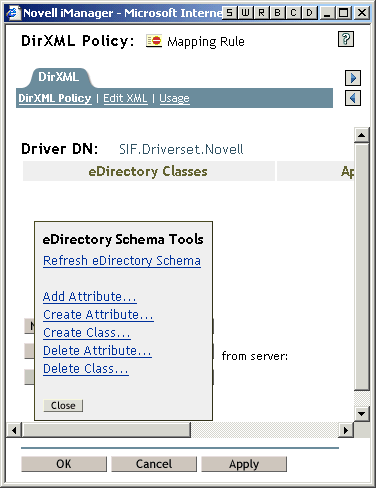Click the B button in title bar
376x488 pixels.
pos(277,13)
